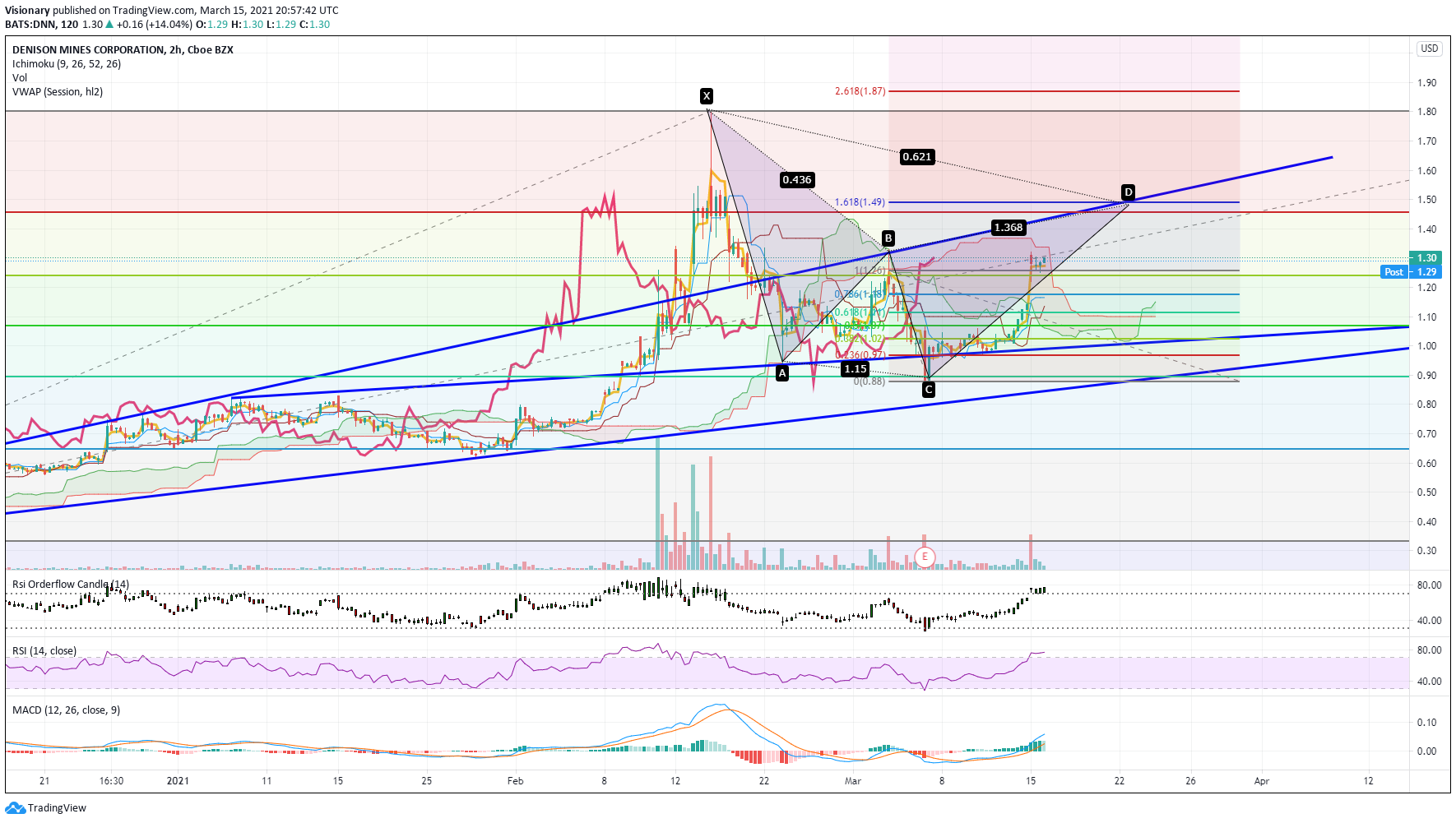Viewport: 1456px width, 823px height.
Task: Click the RSI (14, close) label
Action: click(x=44, y=651)
